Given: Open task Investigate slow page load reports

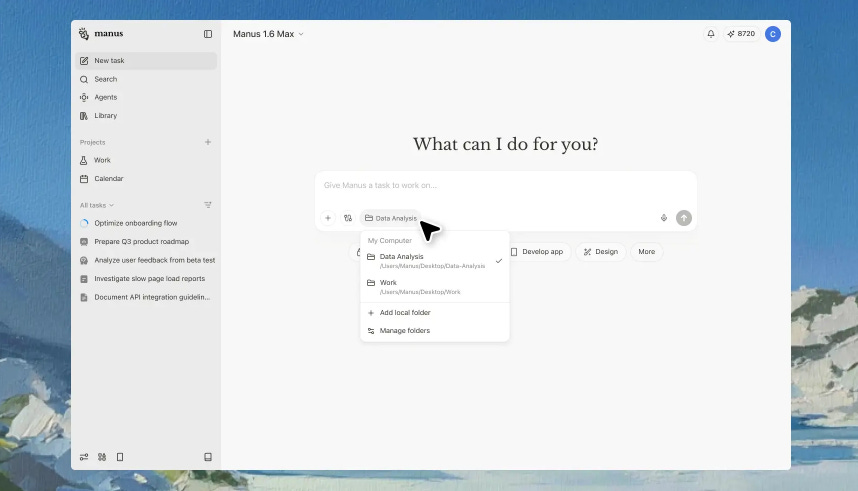Looking at the screenshot, I should [x=146, y=279].
